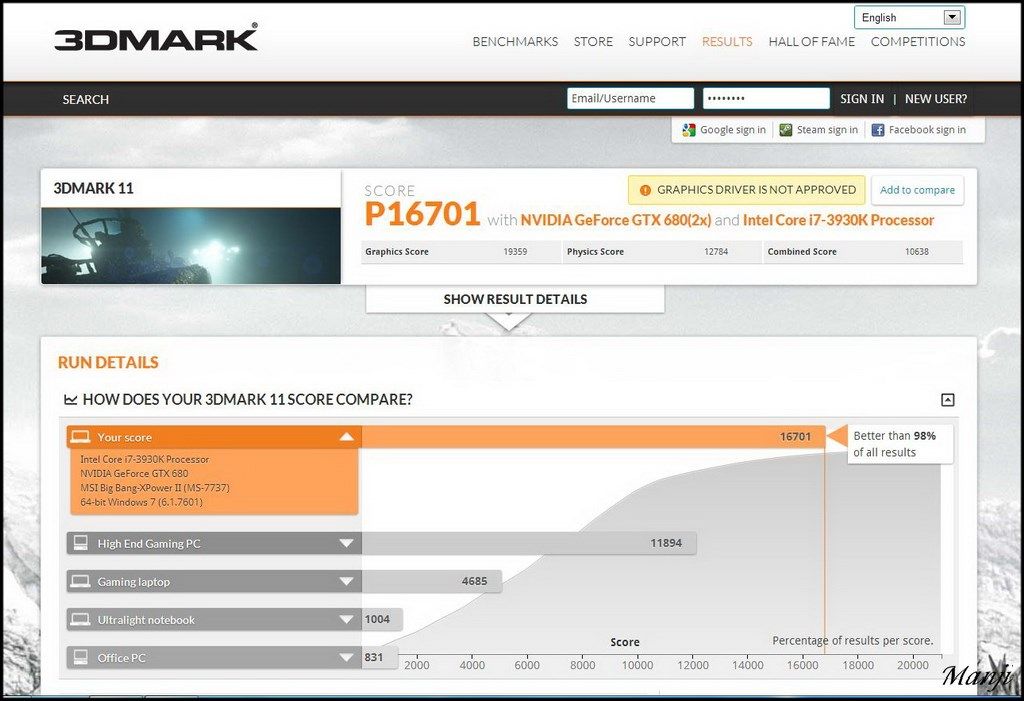Click the 3DMARK 11 title text

(93, 188)
